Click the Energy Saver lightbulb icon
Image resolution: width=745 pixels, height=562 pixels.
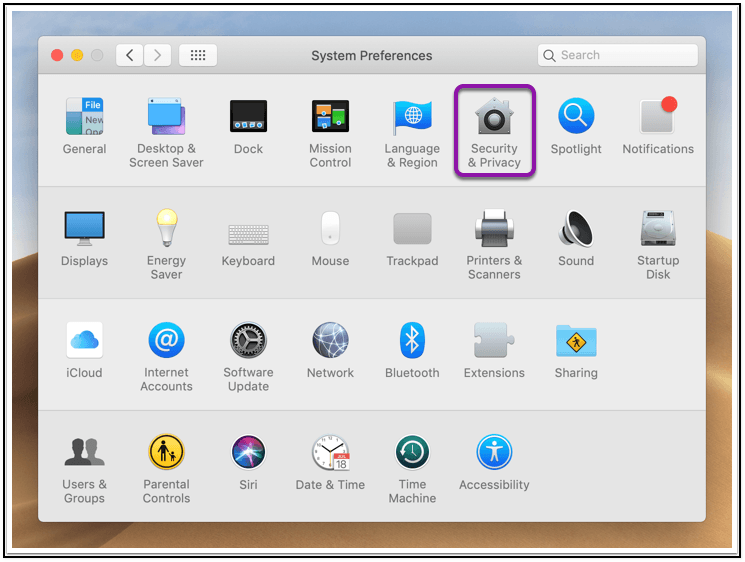pyautogui.click(x=166, y=228)
